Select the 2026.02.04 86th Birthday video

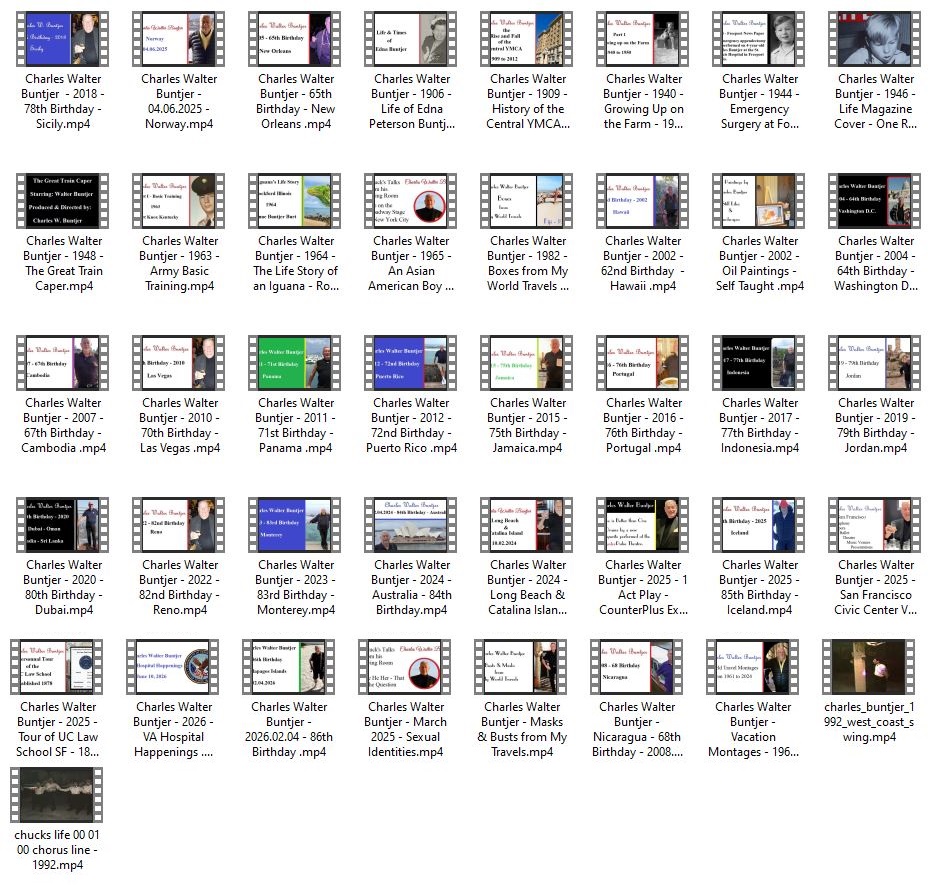pos(289,667)
